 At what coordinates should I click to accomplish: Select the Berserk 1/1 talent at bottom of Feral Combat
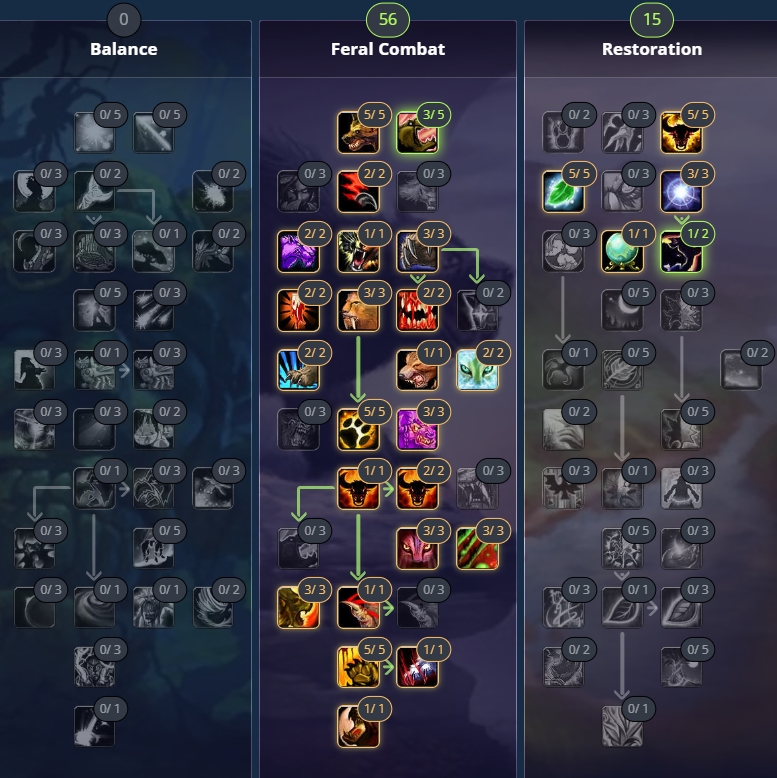358,726
